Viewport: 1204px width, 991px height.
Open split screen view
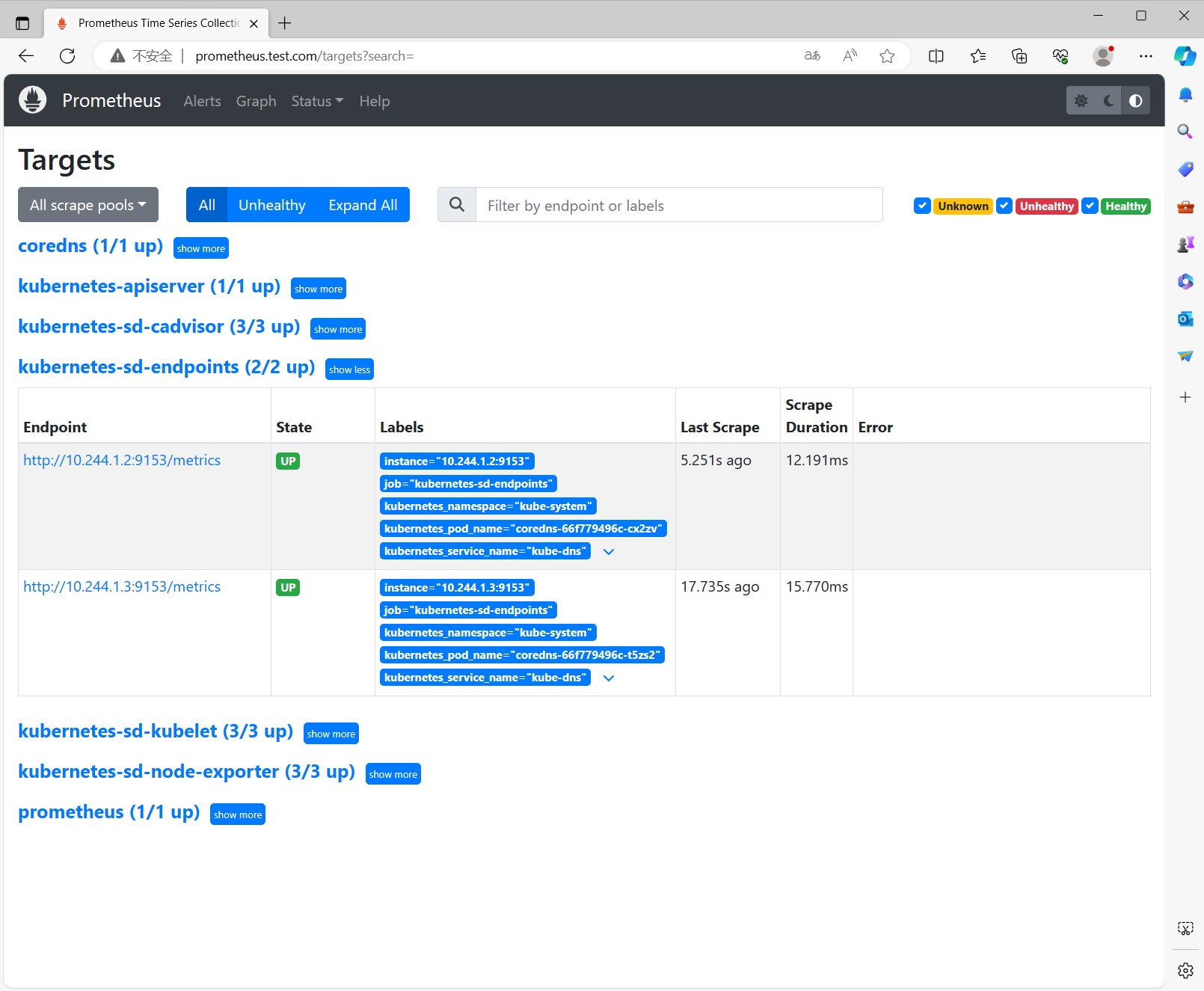coord(936,56)
